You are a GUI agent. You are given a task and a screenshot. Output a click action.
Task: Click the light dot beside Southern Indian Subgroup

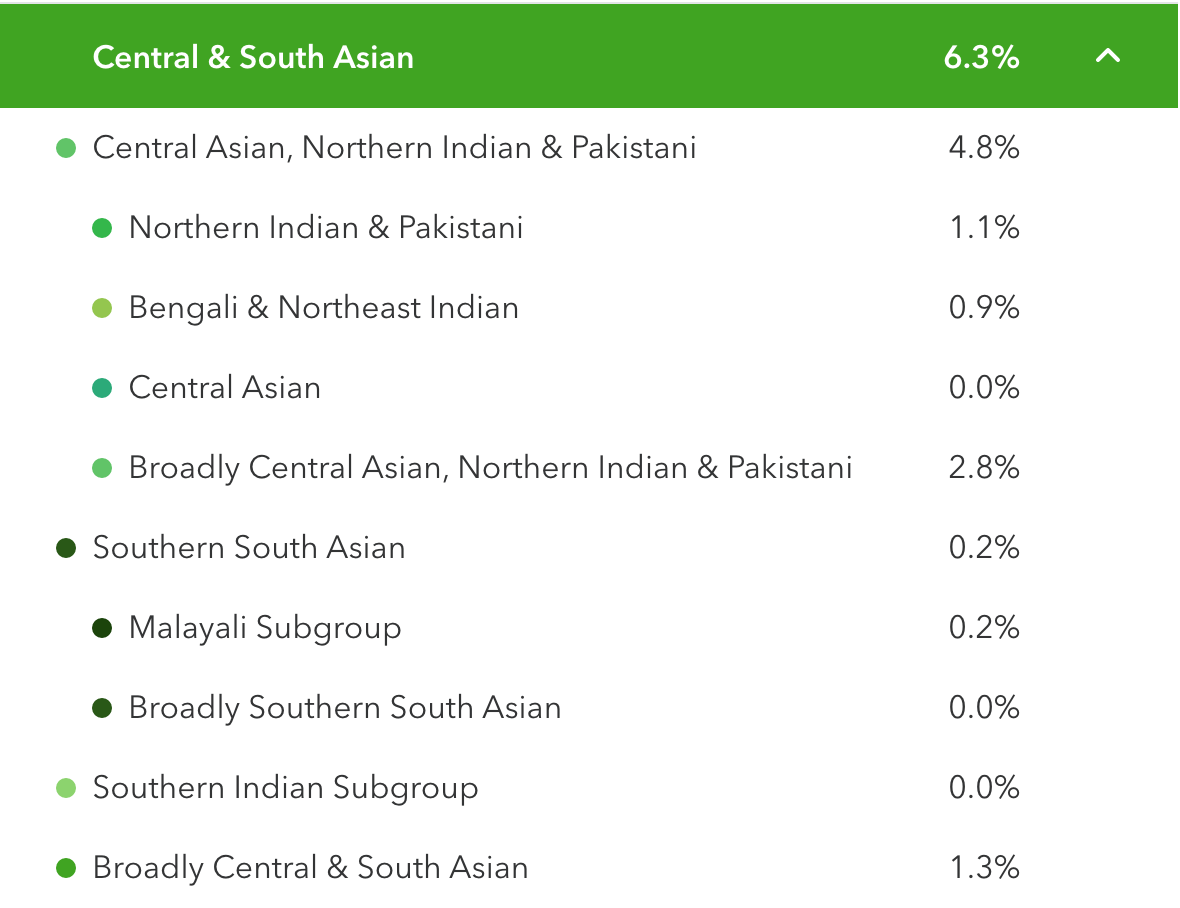[66, 788]
